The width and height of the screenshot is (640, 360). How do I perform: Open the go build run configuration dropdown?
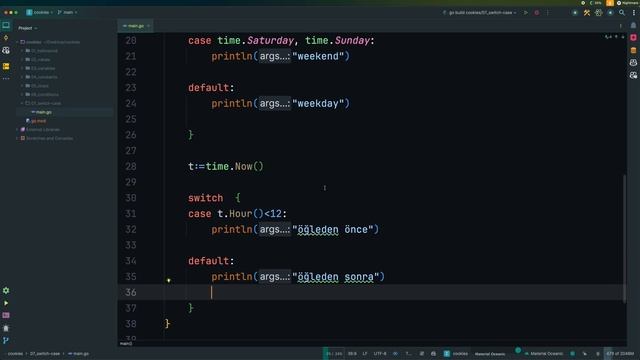coord(480,13)
